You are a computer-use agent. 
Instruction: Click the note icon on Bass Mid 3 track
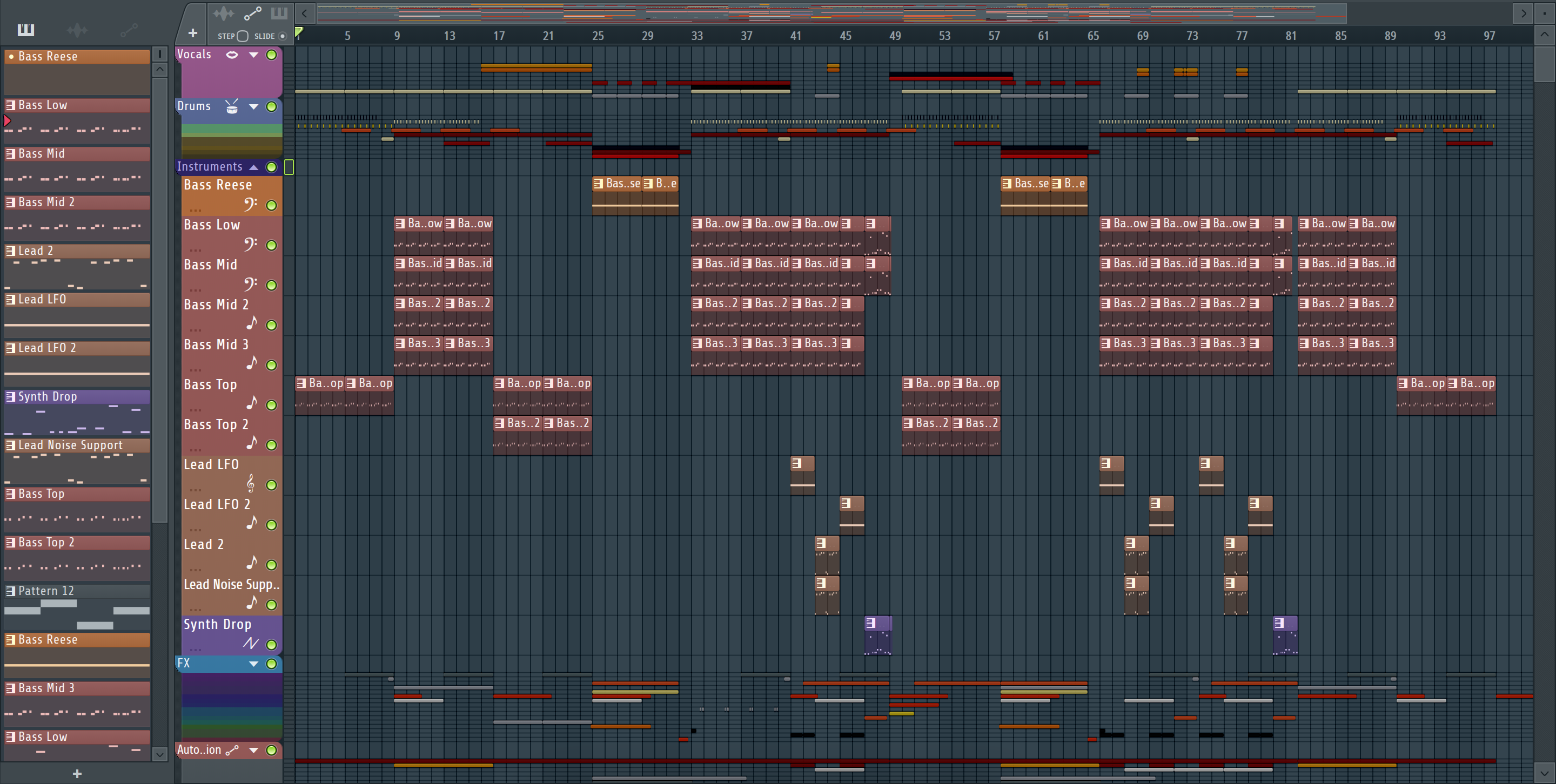click(252, 364)
